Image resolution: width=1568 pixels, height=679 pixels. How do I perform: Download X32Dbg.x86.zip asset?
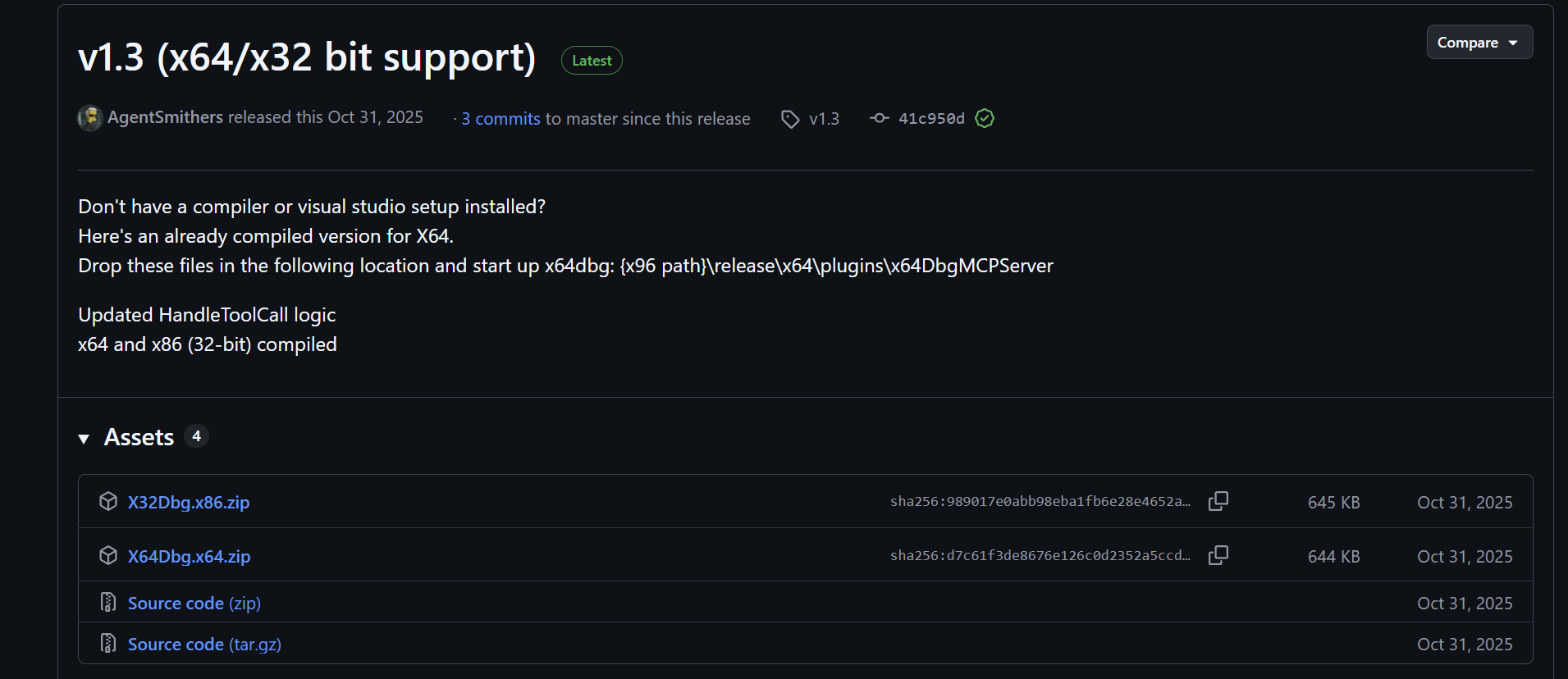189,503
